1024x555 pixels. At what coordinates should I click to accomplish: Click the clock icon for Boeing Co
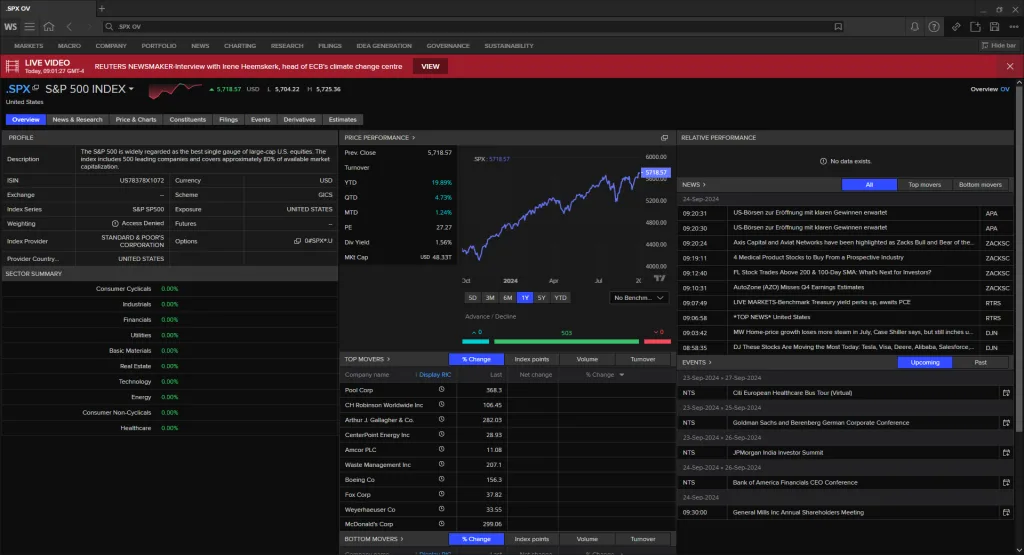(x=441, y=479)
